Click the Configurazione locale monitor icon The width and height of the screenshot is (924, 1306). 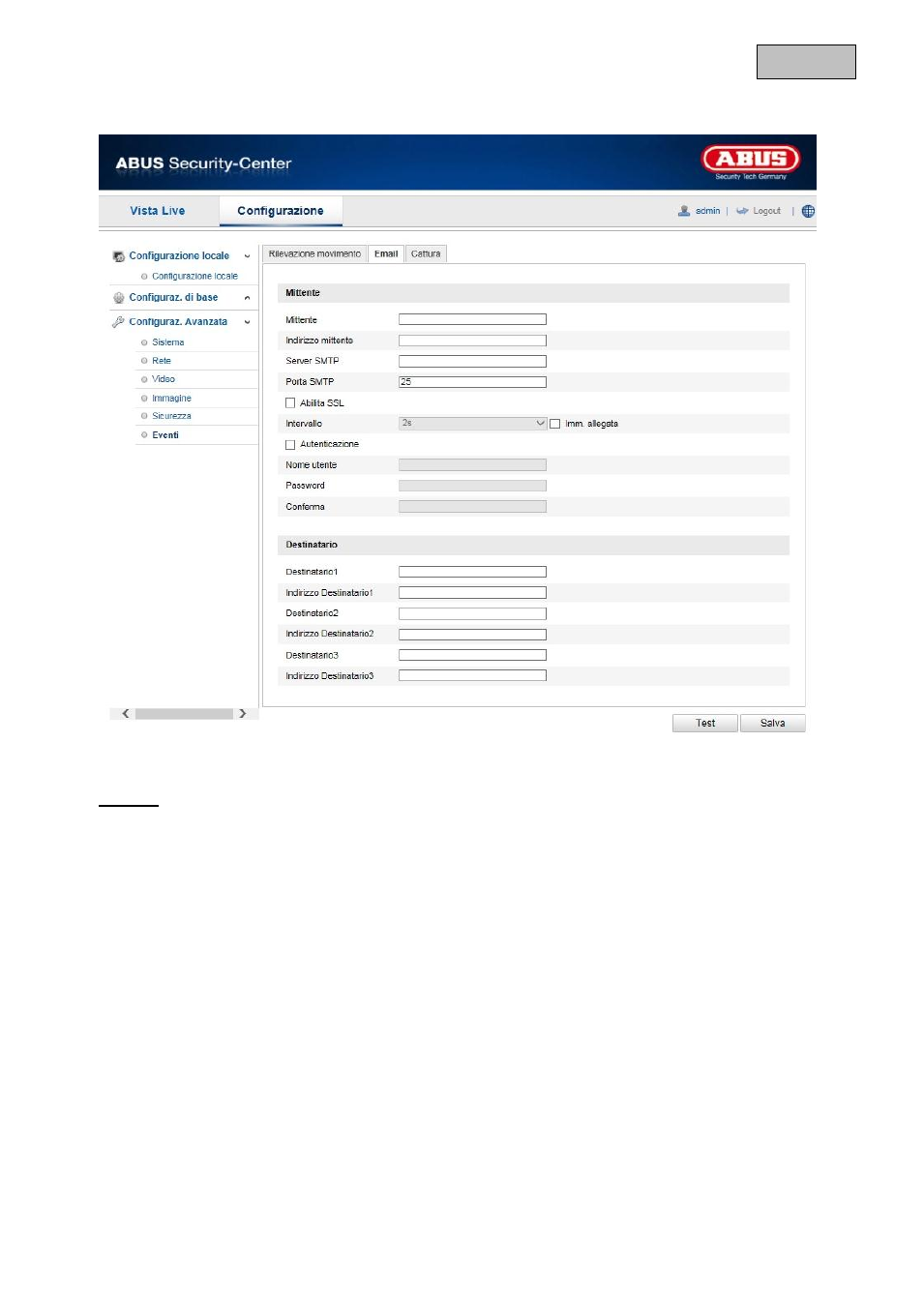(x=119, y=256)
